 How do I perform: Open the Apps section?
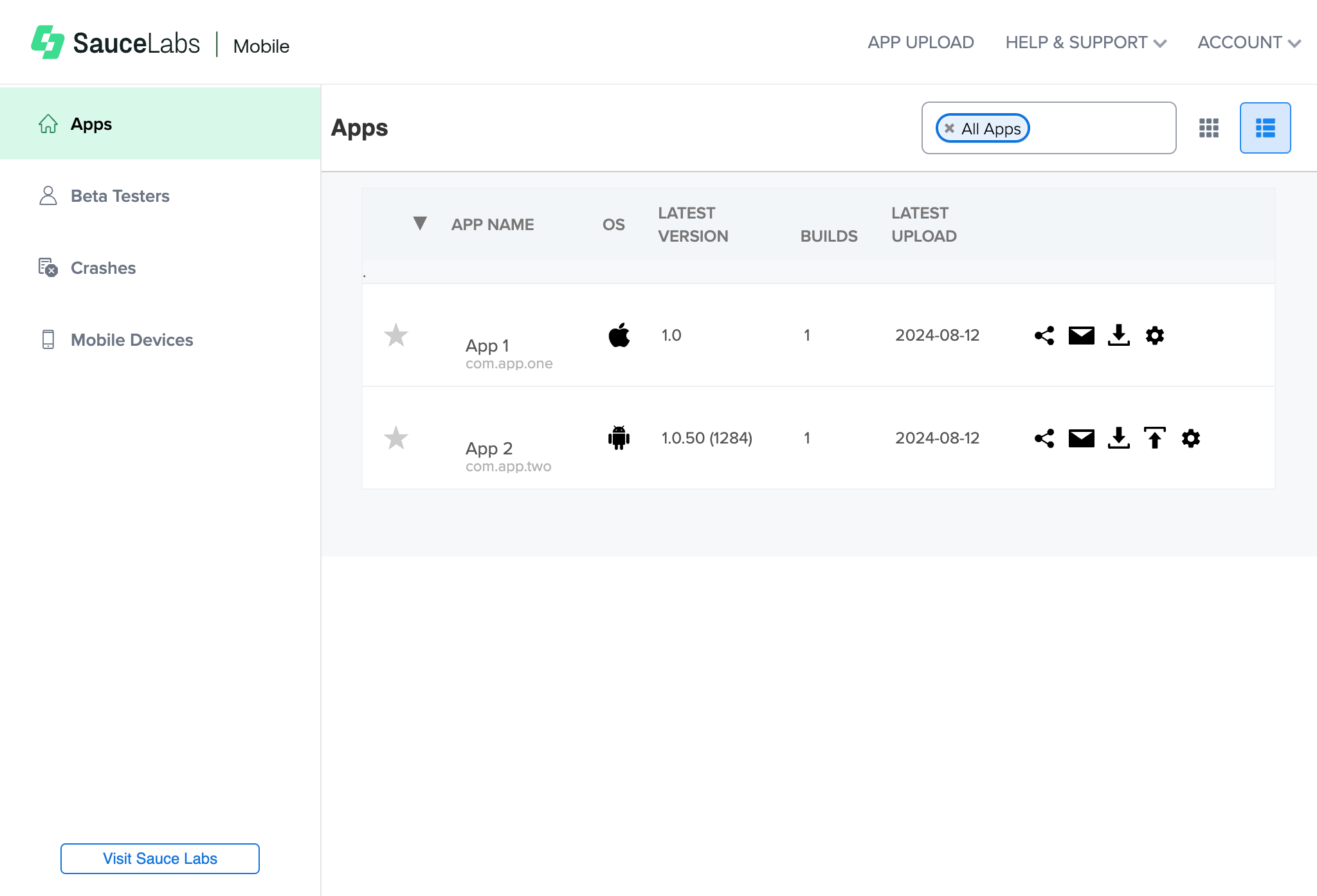click(91, 123)
